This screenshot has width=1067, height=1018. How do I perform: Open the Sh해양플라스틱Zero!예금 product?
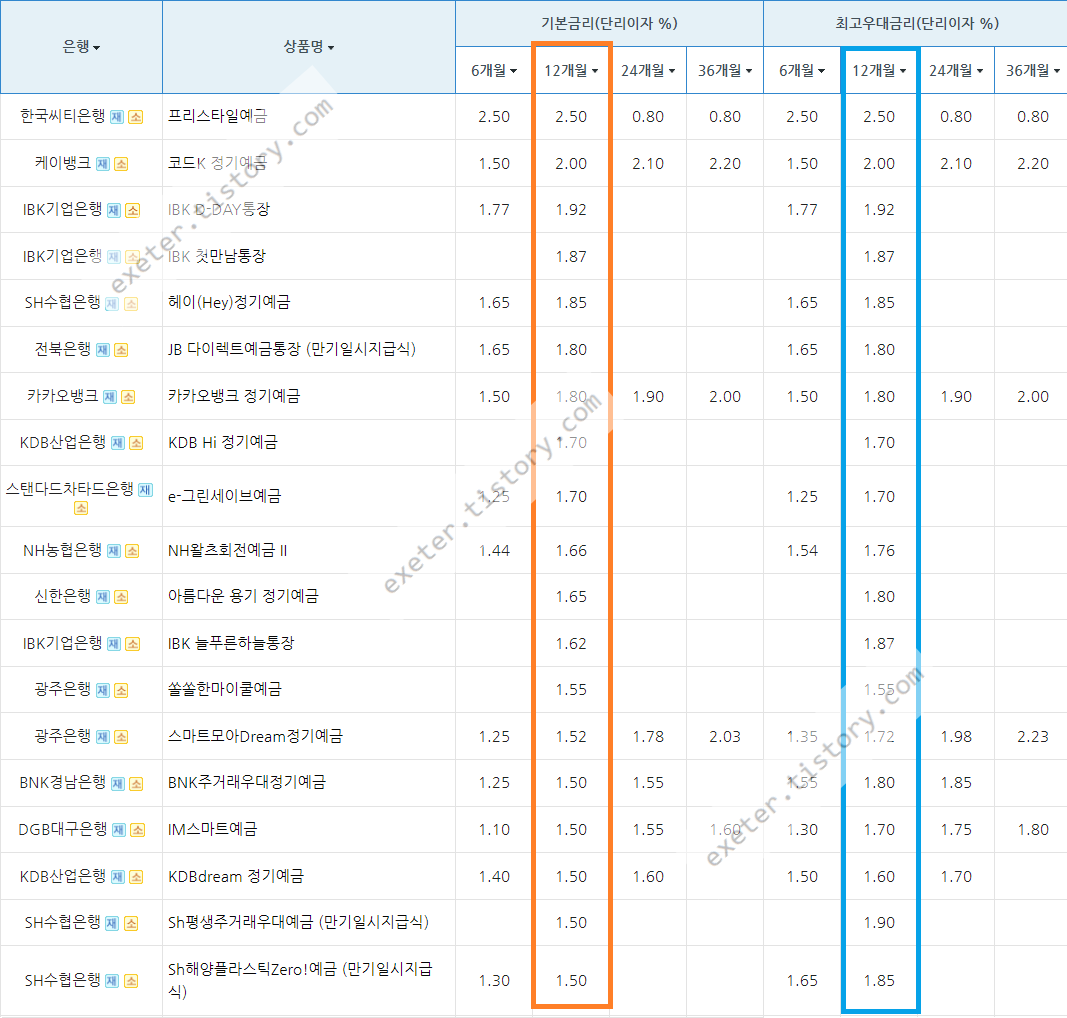tap(300, 980)
